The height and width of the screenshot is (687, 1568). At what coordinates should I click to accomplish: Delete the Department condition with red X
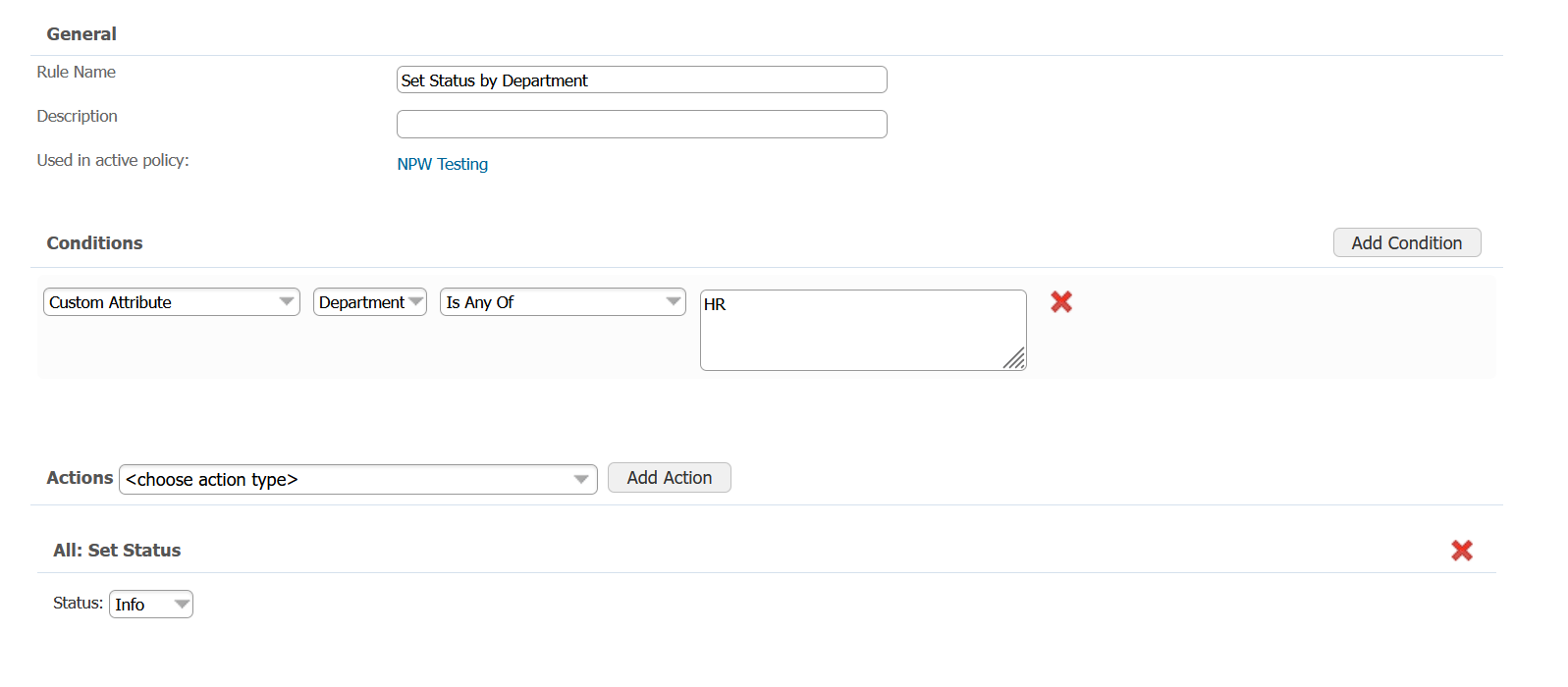click(1061, 302)
